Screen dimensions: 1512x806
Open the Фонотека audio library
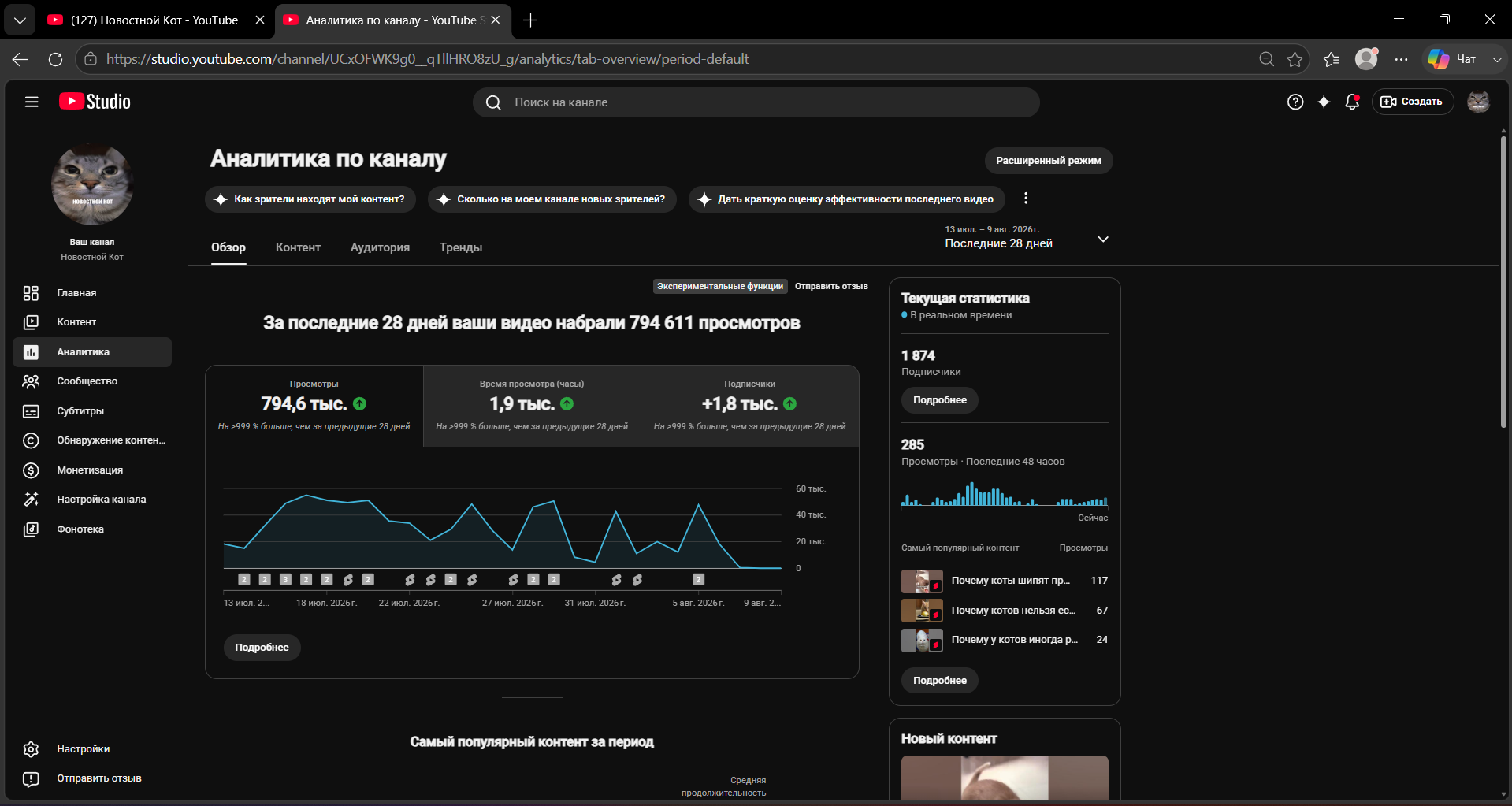point(92,529)
